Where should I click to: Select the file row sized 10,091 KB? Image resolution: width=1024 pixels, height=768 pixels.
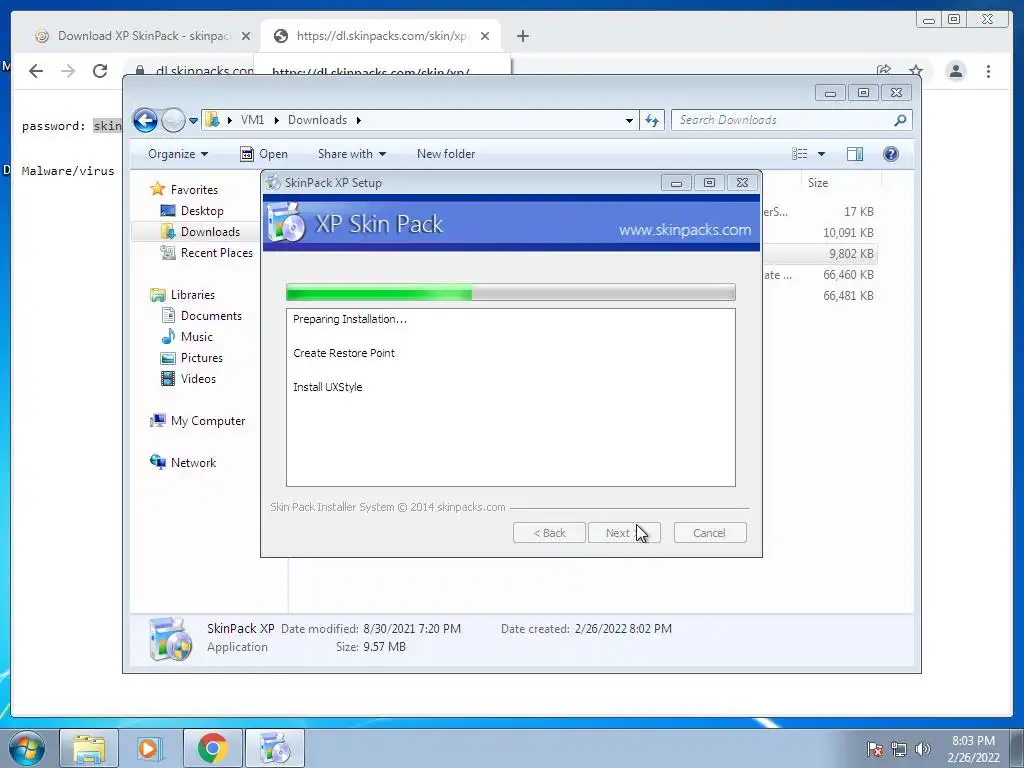820,232
